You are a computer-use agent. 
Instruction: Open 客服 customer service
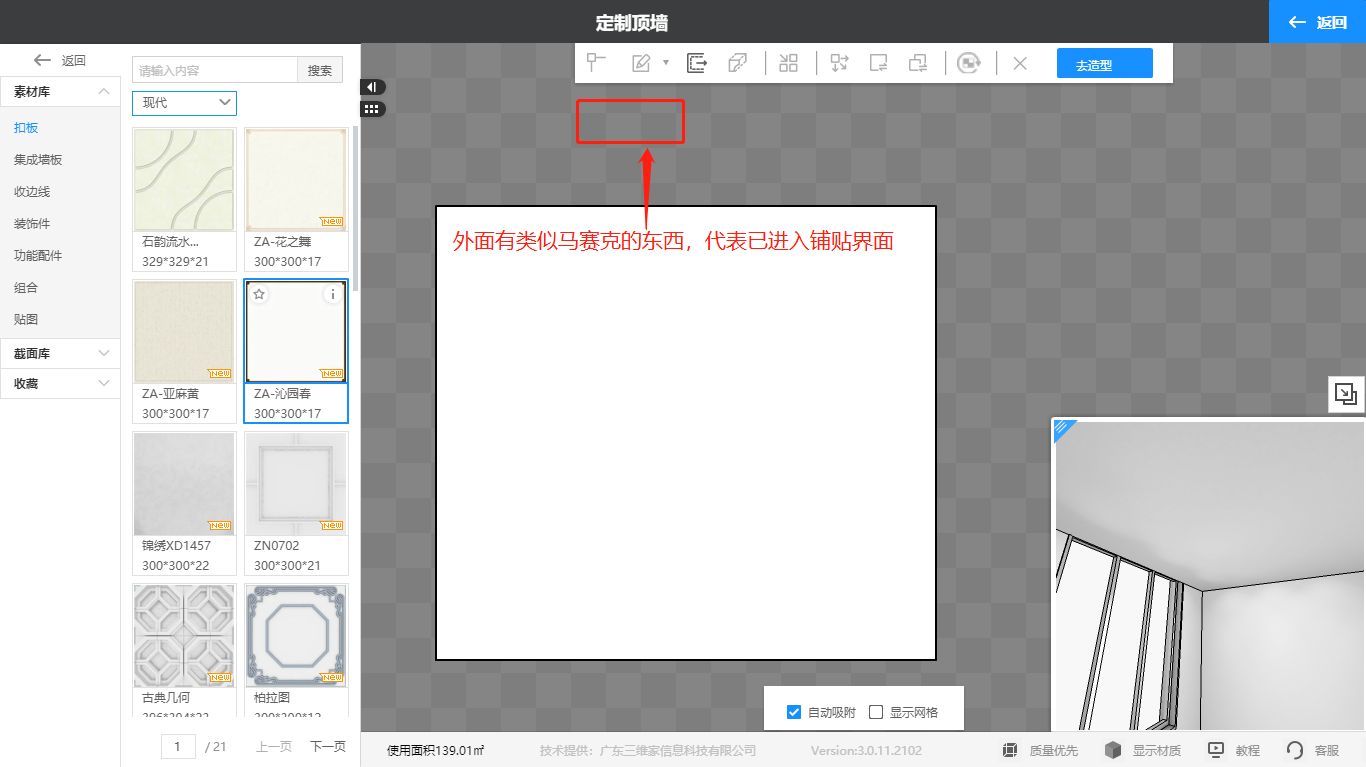(x=1313, y=750)
